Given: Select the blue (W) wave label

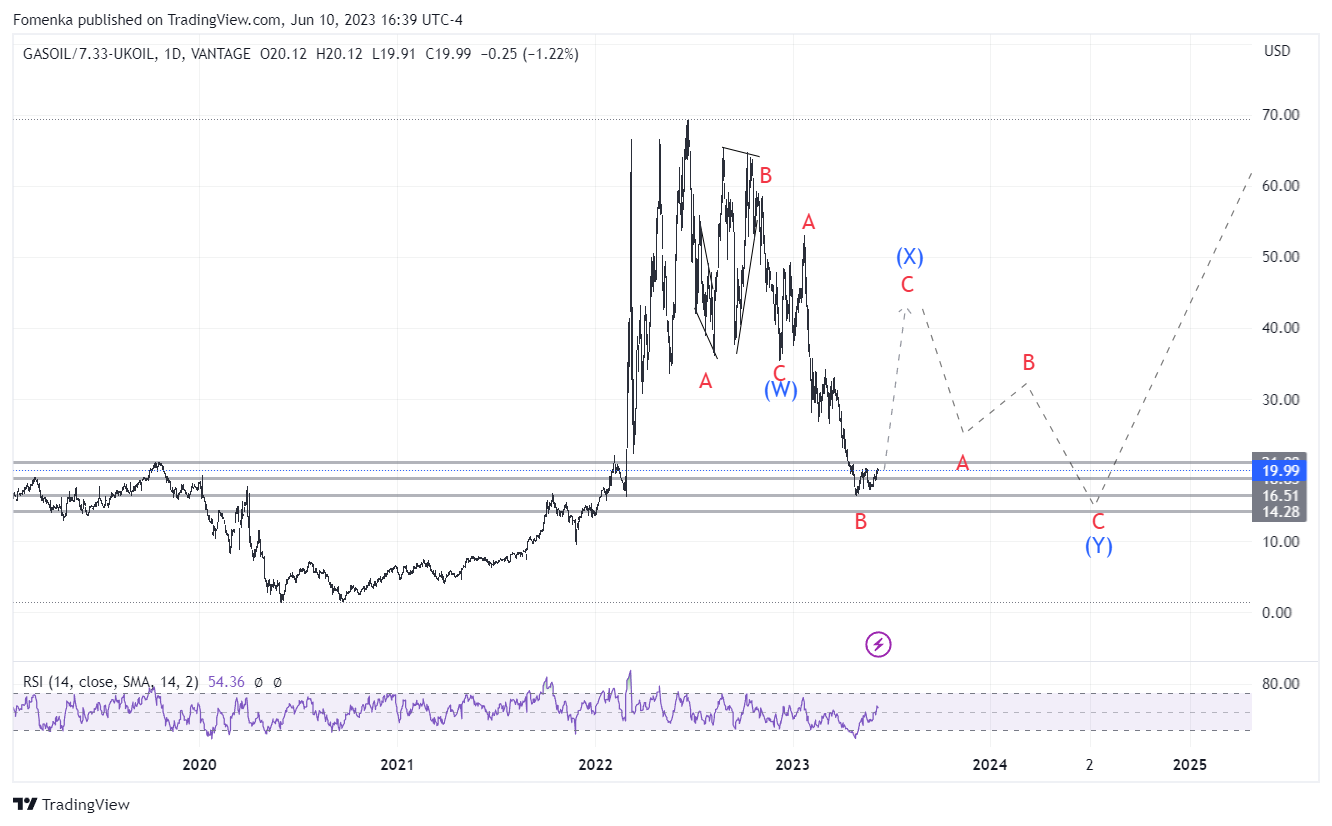Looking at the screenshot, I should pyautogui.click(x=781, y=391).
